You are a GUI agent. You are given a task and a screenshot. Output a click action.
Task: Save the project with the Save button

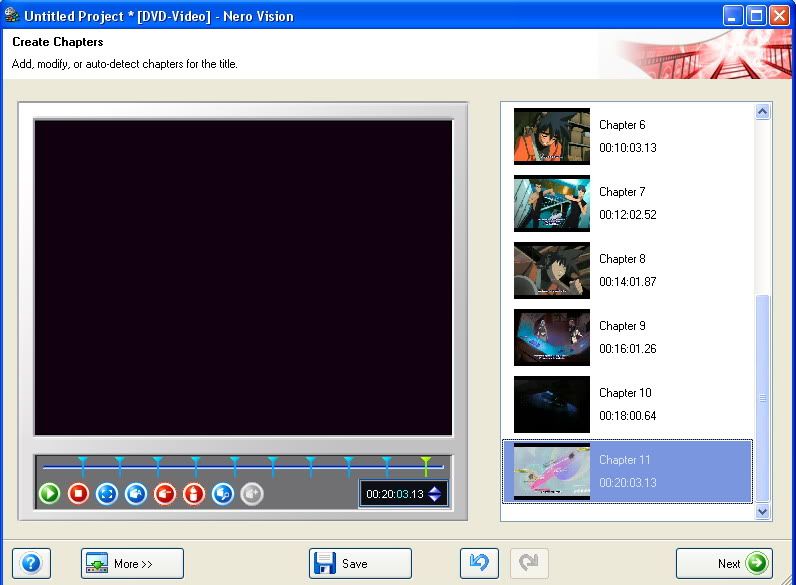(360, 563)
